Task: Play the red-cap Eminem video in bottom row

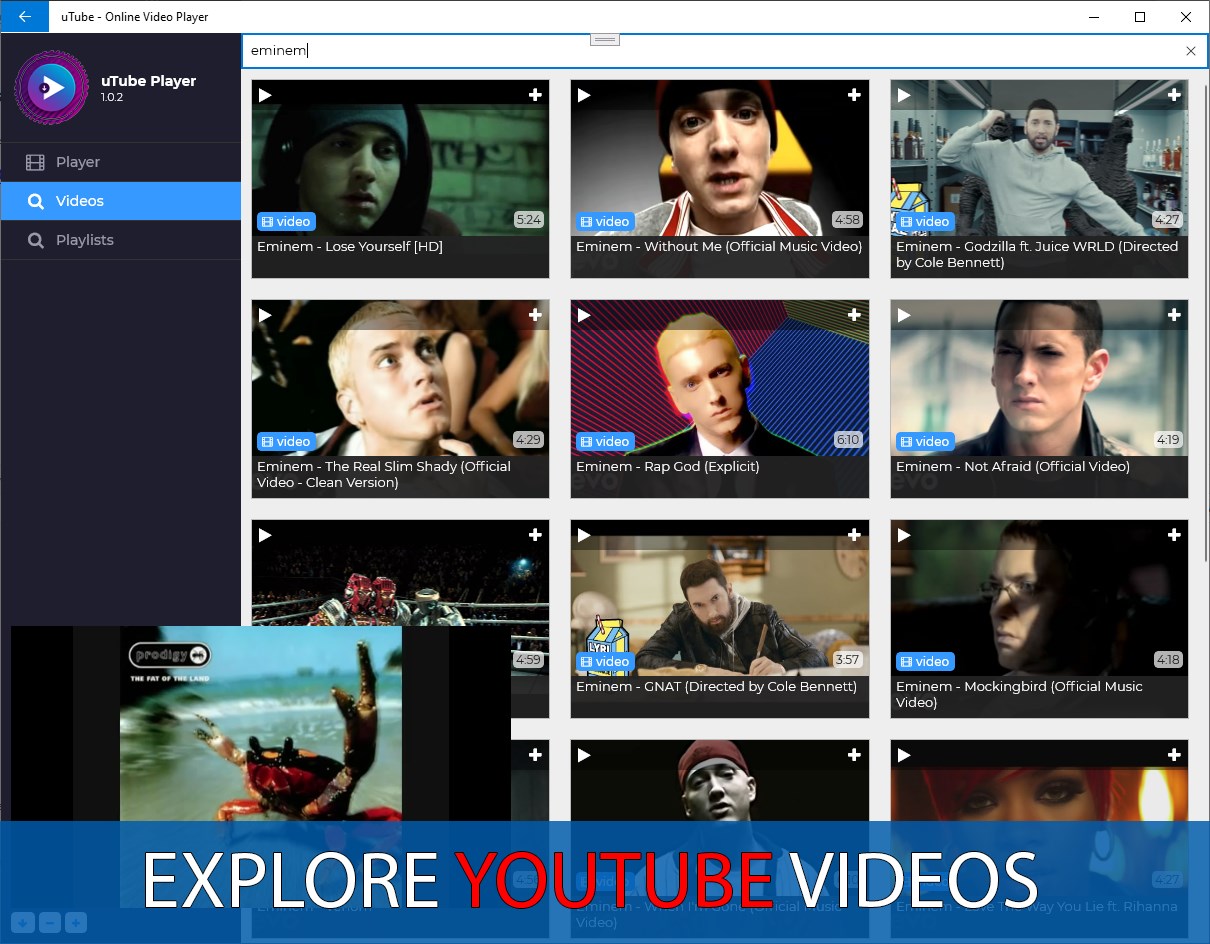Action: click(x=584, y=755)
